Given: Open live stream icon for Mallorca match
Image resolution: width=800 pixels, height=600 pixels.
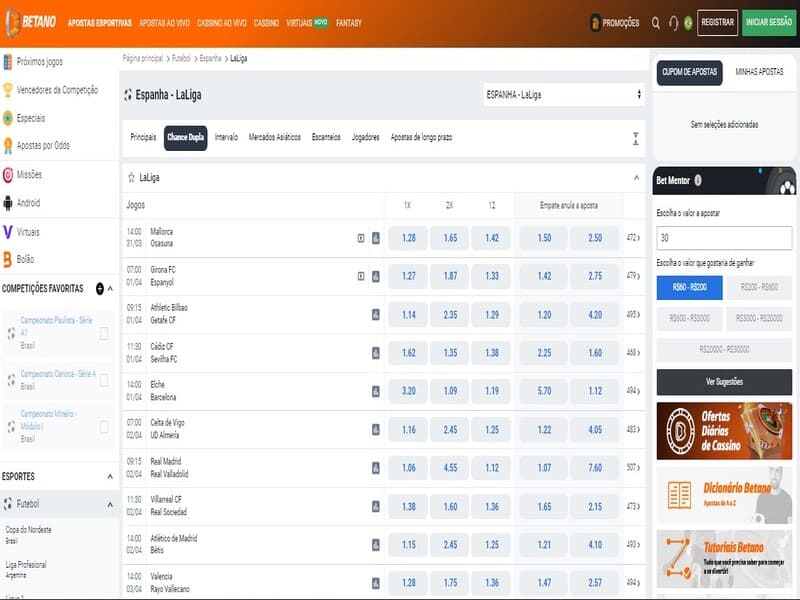Looking at the screenshot, I should coord(361,238).
